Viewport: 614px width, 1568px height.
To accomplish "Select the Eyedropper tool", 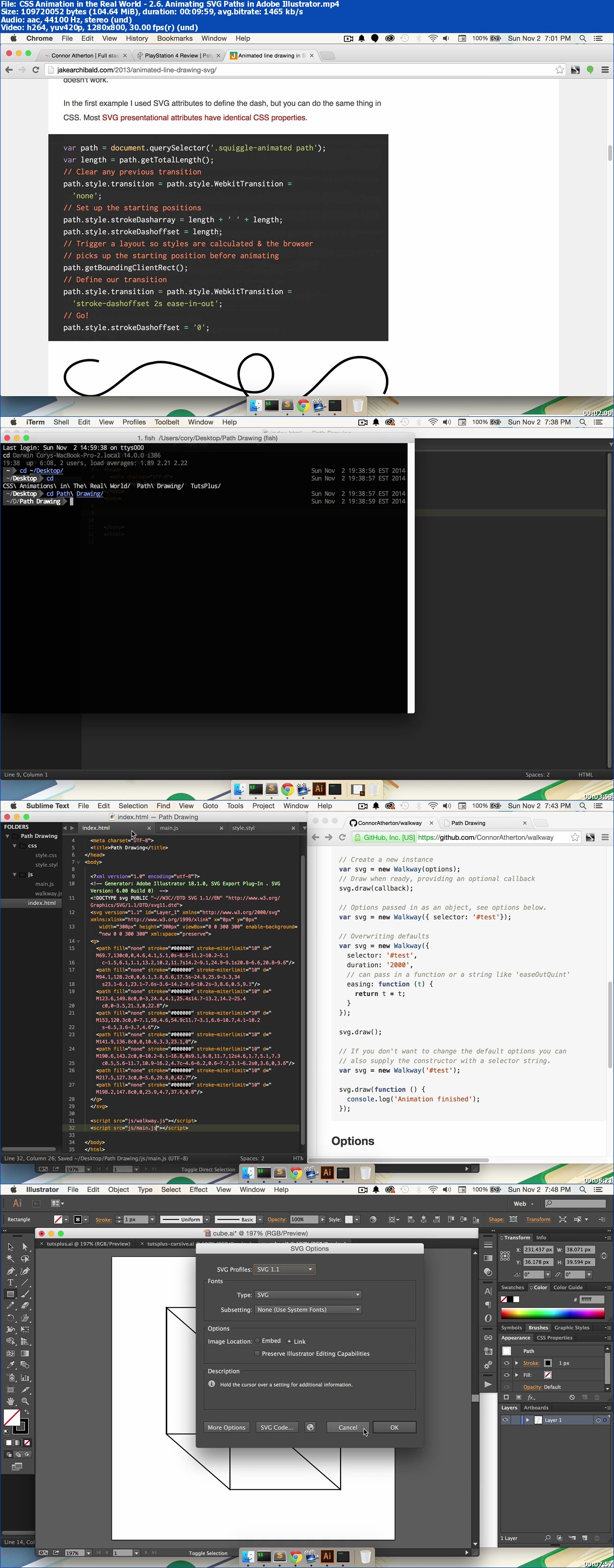I will pyautogui.click(x=11, y=1365).
